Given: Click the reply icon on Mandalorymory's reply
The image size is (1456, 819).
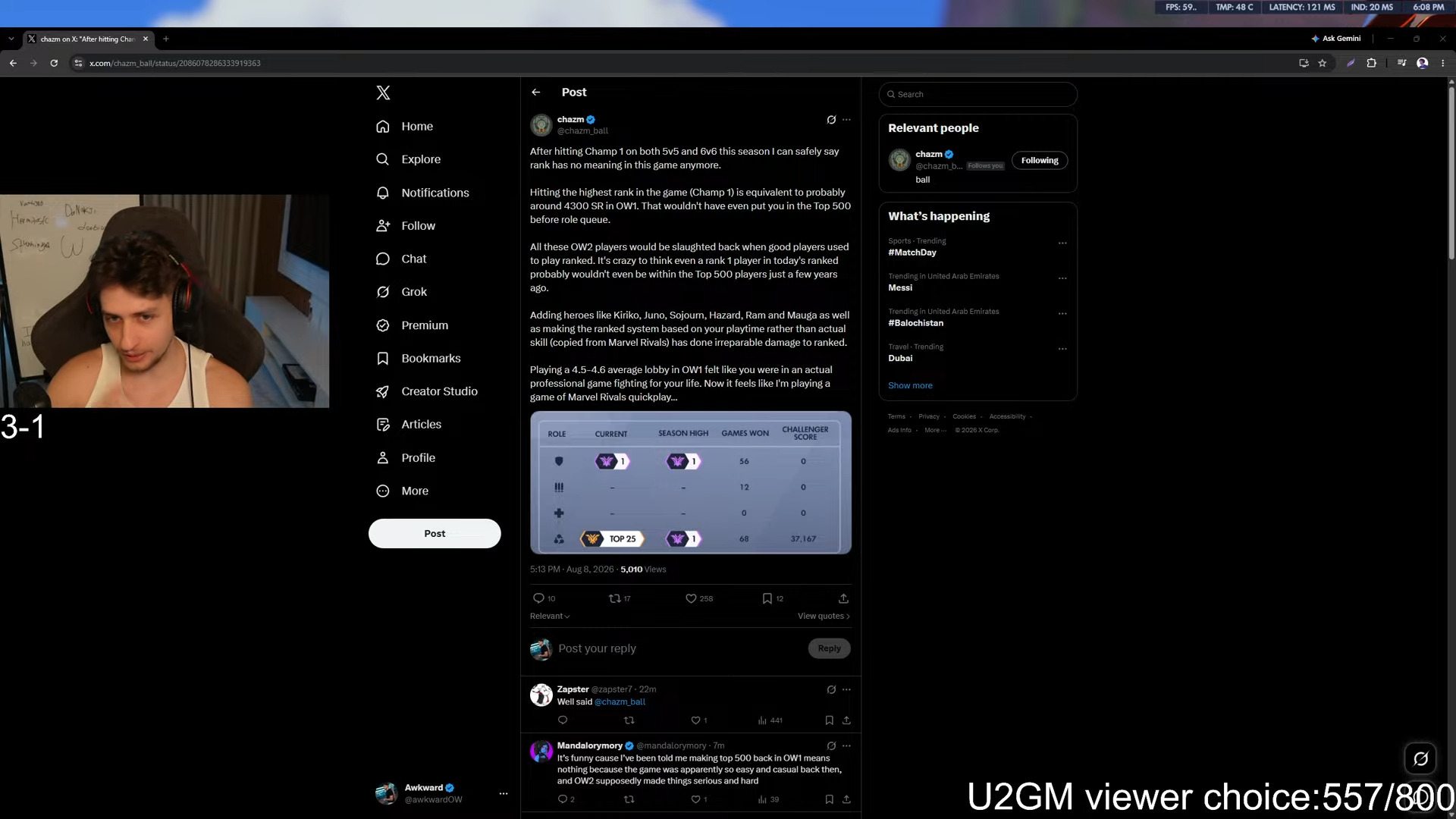Looking at the screenshot, I should [x=562, y=799].
